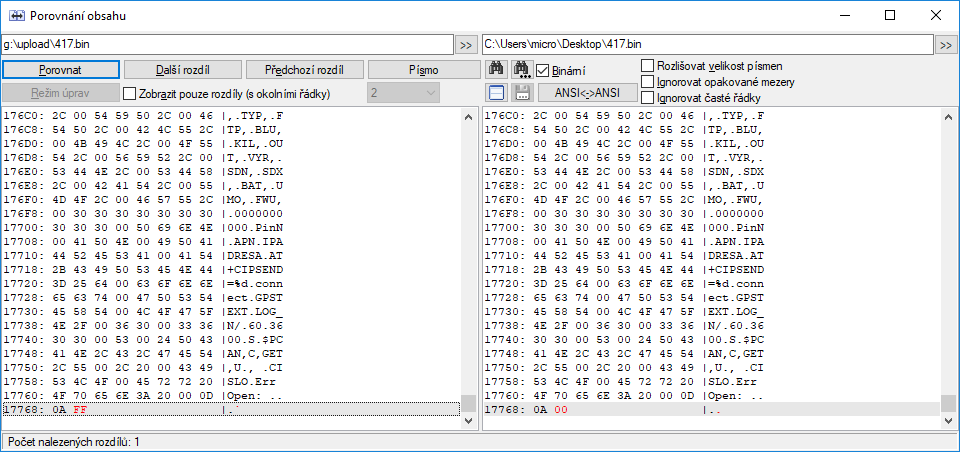Viewport: 960px width, 452px height.
Task: Uncheck the Binární checkbox
Action: [x=544, y=70]
